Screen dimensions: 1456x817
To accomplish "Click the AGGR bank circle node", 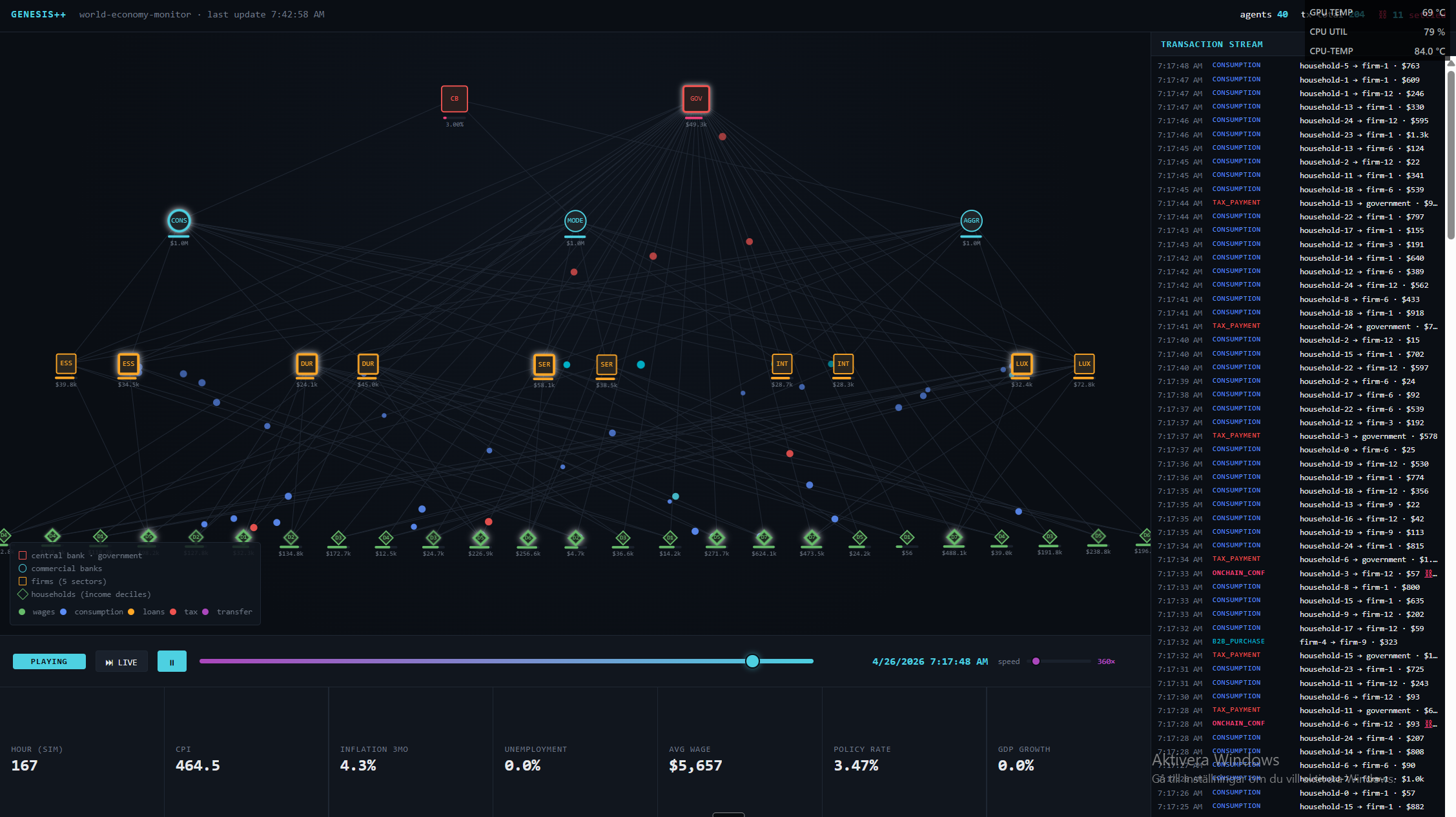I will (x=971, y=221).
